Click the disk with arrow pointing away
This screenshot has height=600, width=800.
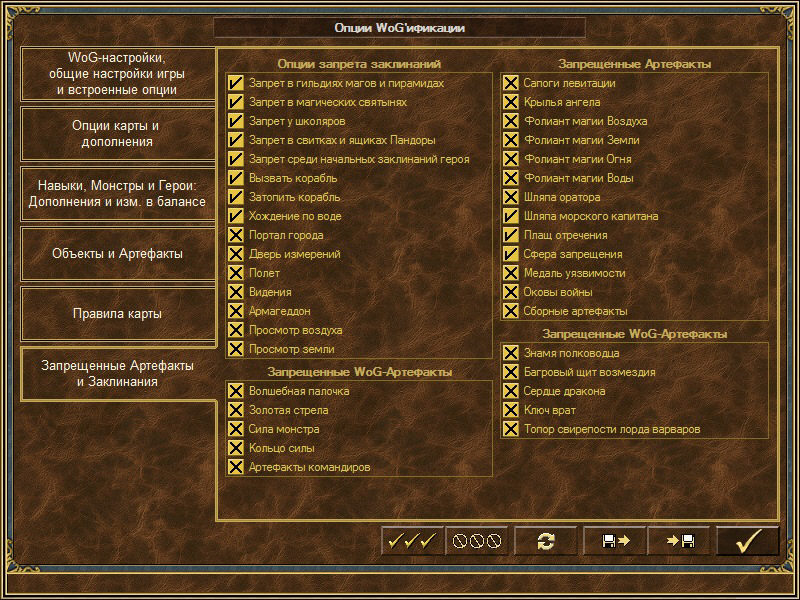point(614,541)
